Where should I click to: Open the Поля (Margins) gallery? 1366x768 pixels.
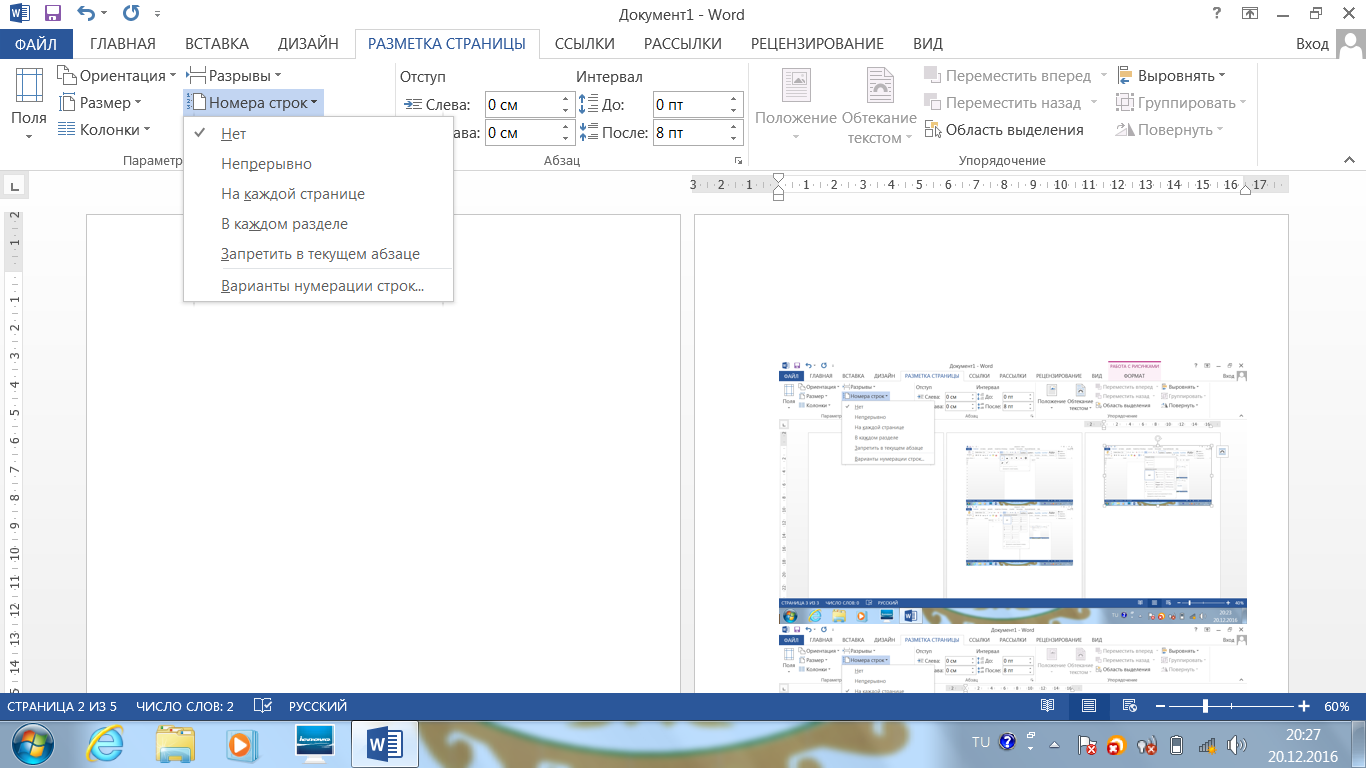coord(28,104)
